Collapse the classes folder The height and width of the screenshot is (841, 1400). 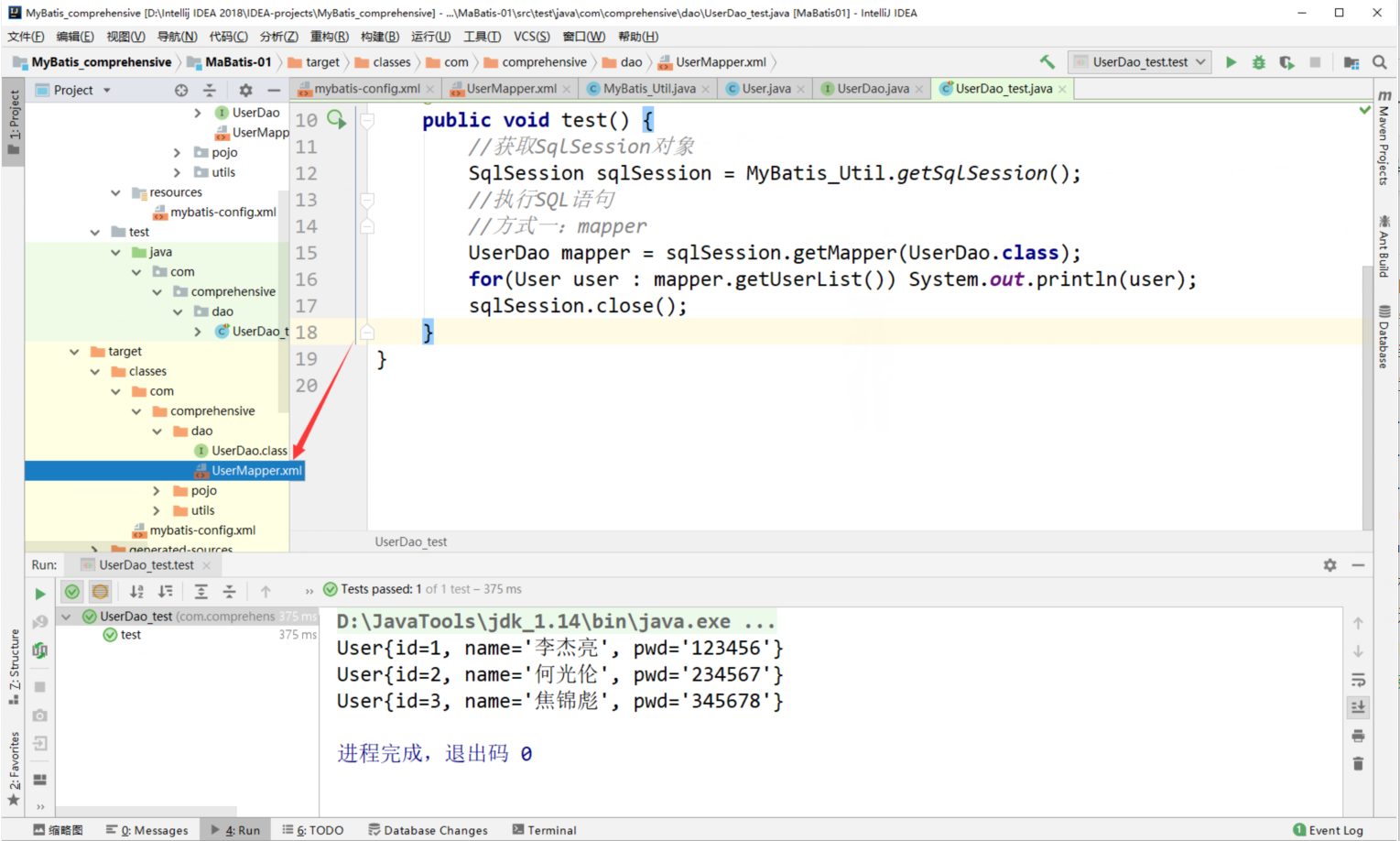tap(95, 372)
